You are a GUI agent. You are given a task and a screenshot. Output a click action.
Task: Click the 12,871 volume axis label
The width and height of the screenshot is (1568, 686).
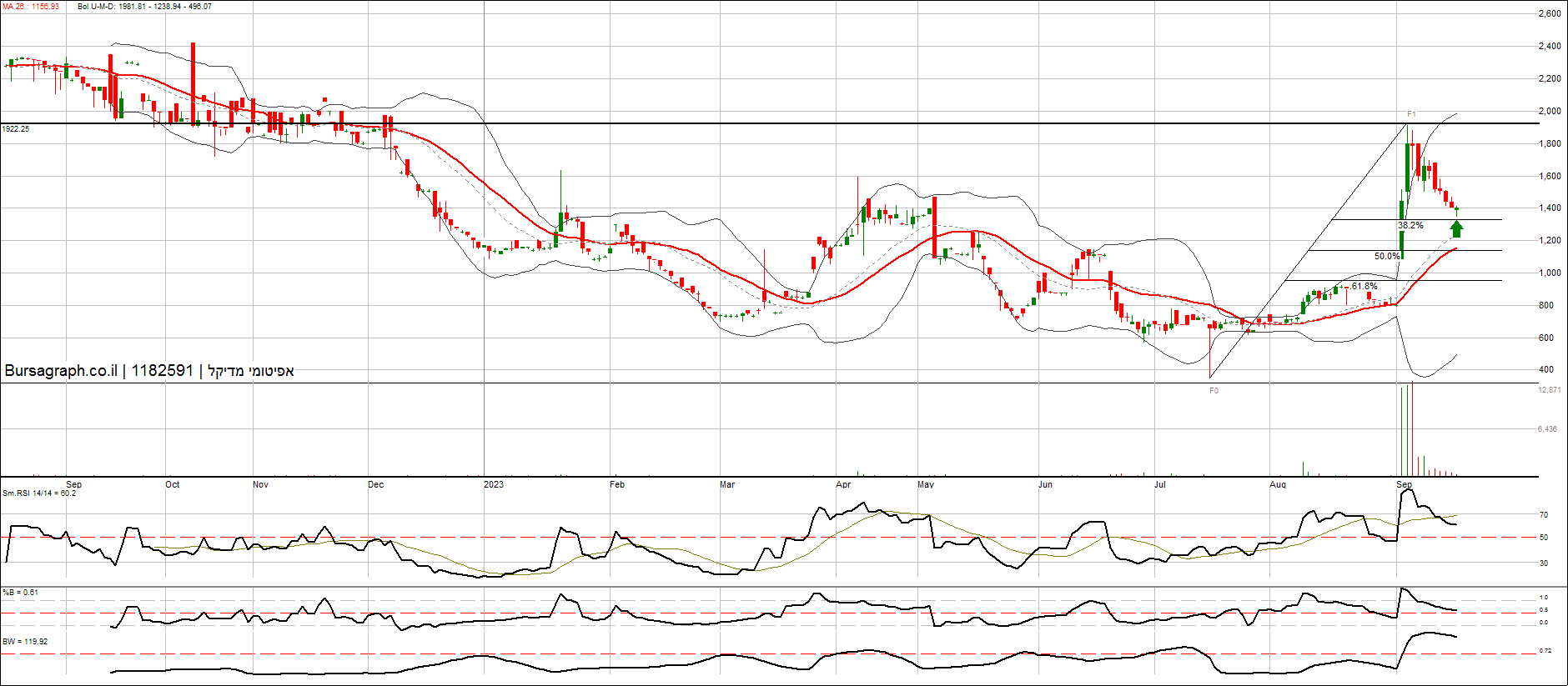pos(1549,390)
